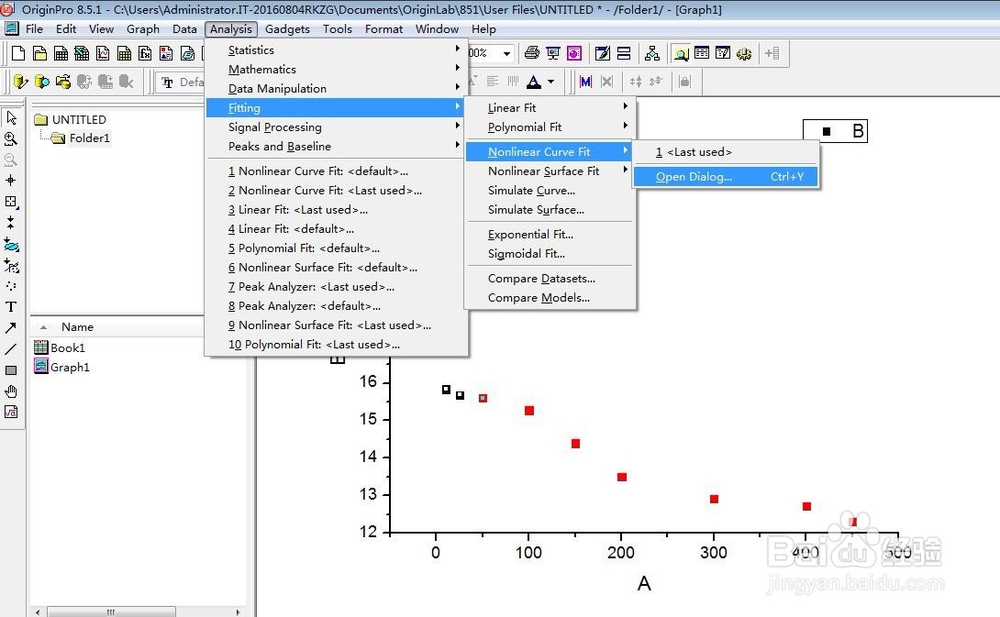Image resolution: width=1000 pixels, height=617 pixels.
Task: Expand Peaks and Baseline submenu
Action: pos(336,146)
